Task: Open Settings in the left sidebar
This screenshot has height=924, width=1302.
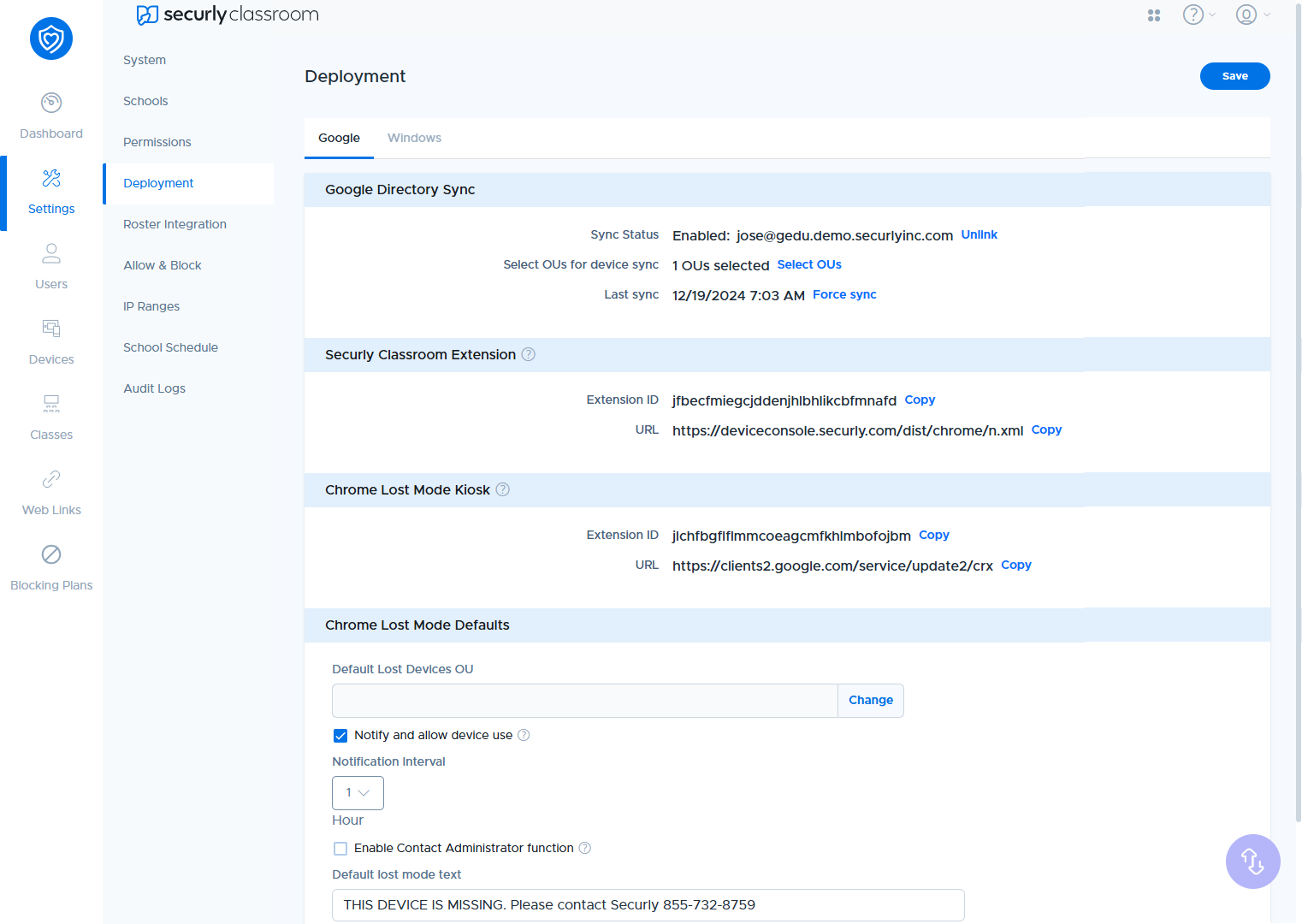Action: 51,192
